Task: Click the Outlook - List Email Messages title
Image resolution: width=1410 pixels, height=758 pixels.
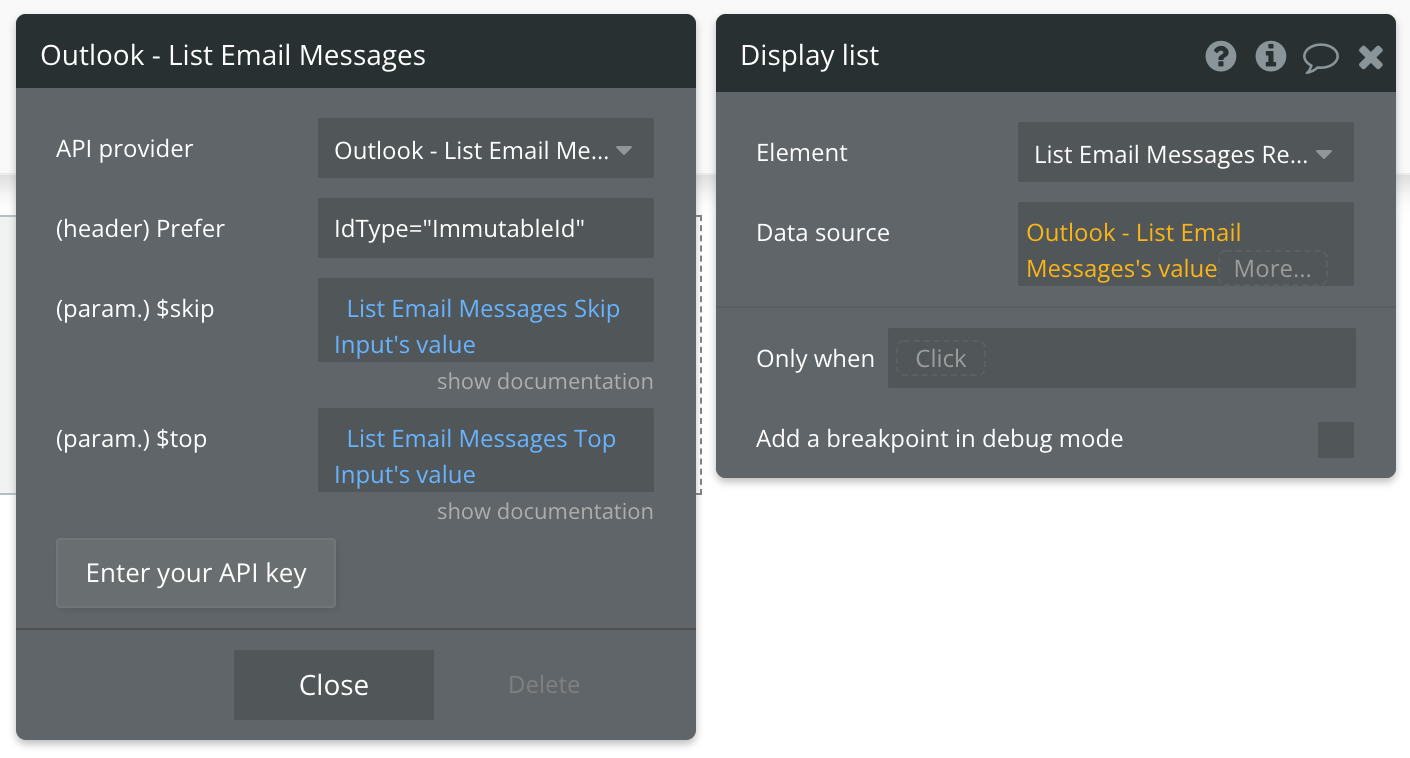Action: click(233, 55)
